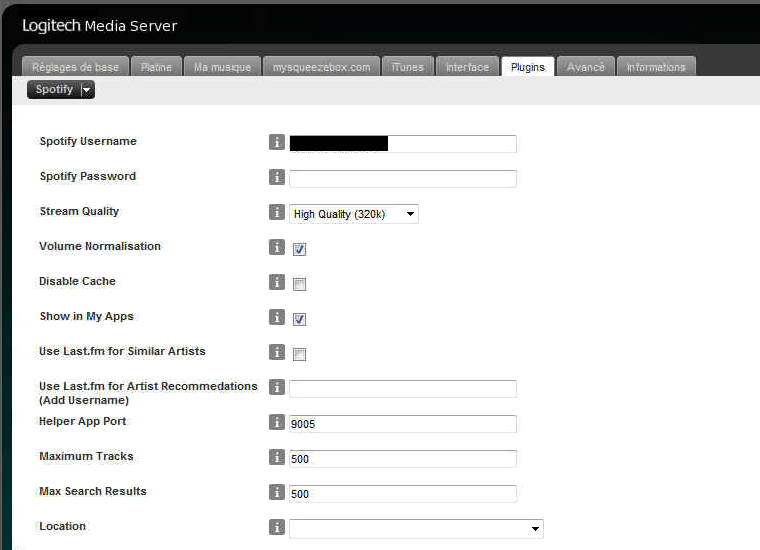Click the Maximum Tracks field

tap(403, 458)
